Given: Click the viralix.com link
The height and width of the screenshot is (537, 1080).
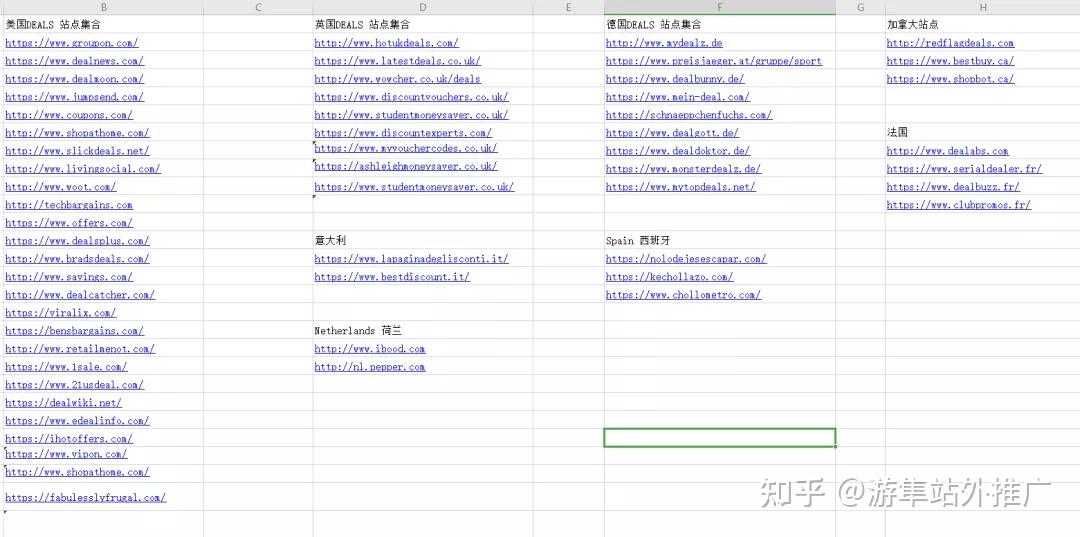Looking at the screenshot, I should (61, 313).
